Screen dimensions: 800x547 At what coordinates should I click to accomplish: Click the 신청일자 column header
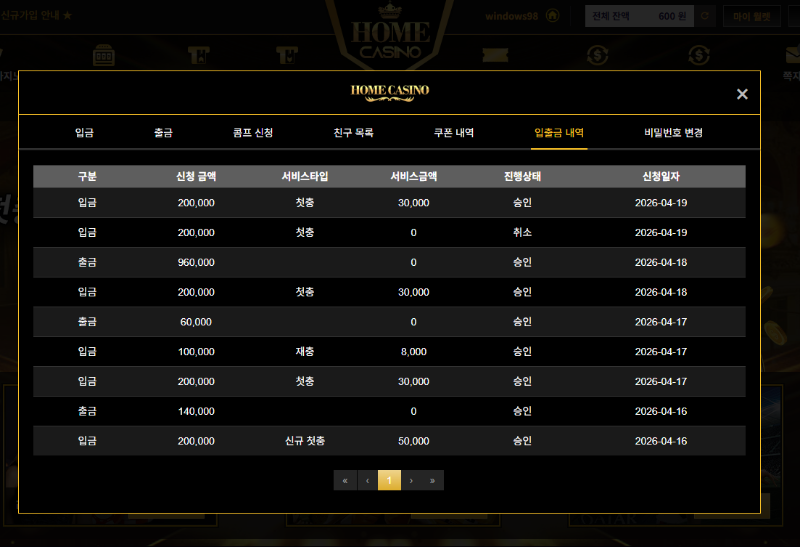[x=661, y=176]
